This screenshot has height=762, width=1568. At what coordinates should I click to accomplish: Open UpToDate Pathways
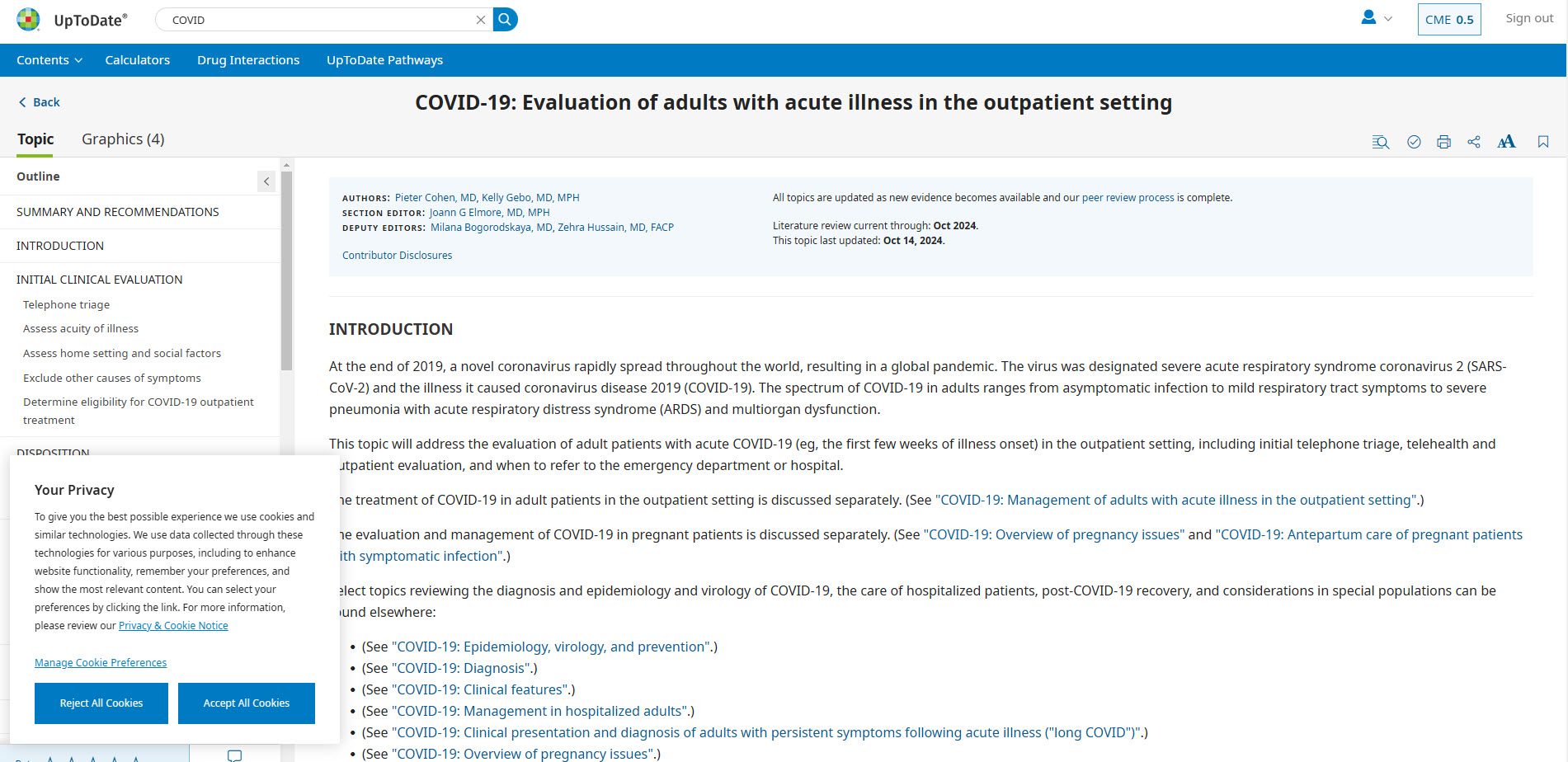coord(384,60)
